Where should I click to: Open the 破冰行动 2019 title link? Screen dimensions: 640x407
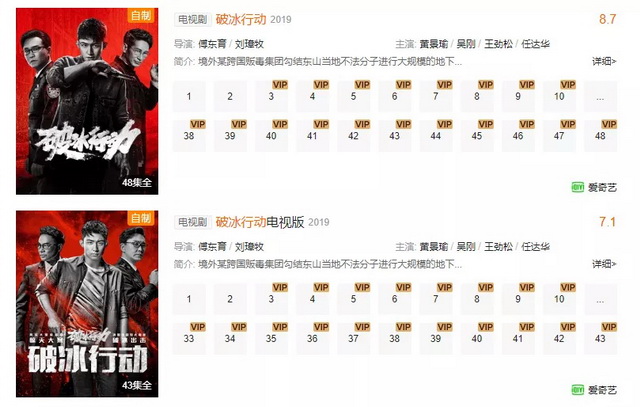tap(241, 19)
